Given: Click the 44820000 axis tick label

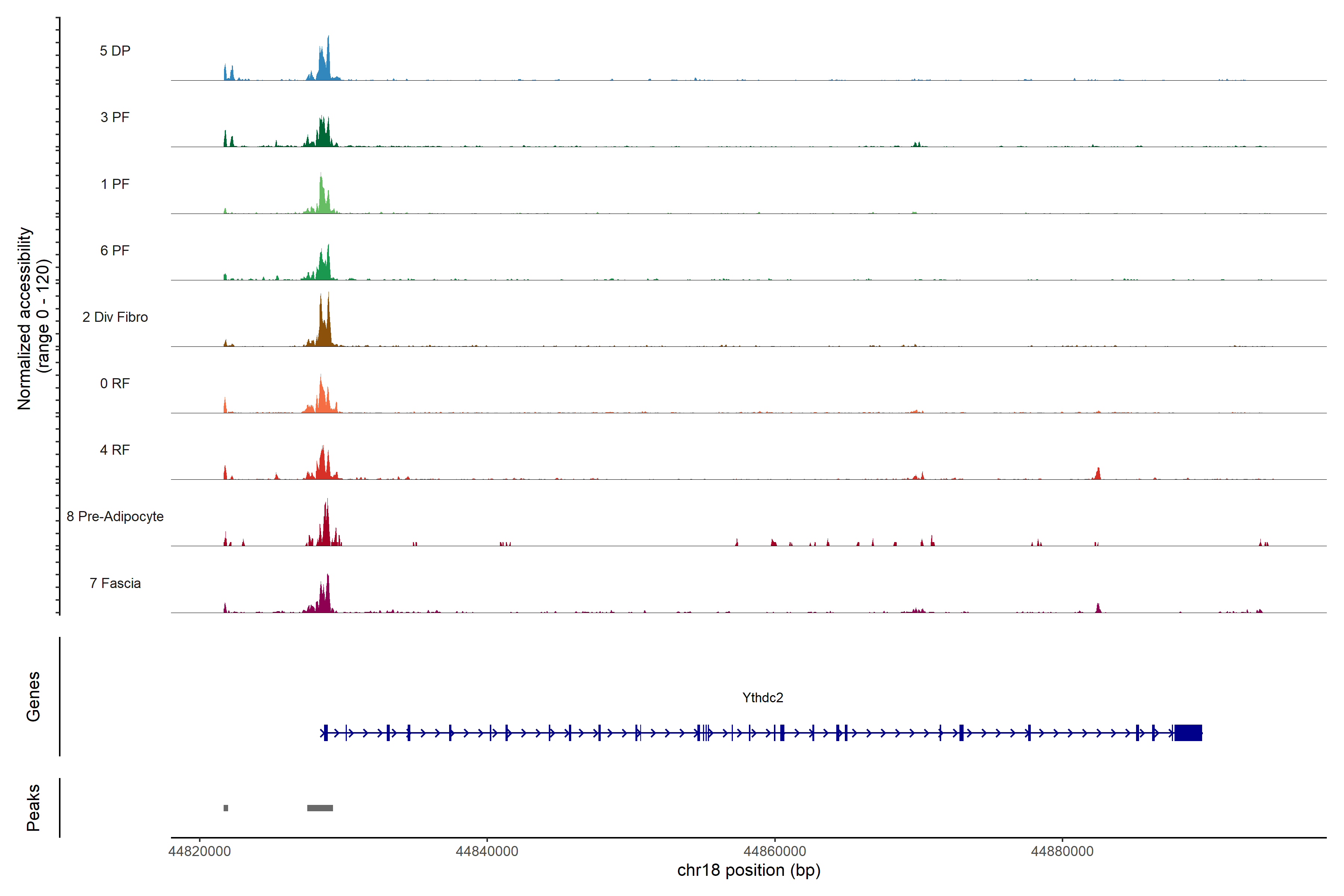Looking at the screenshot, I should pos(199,852).
